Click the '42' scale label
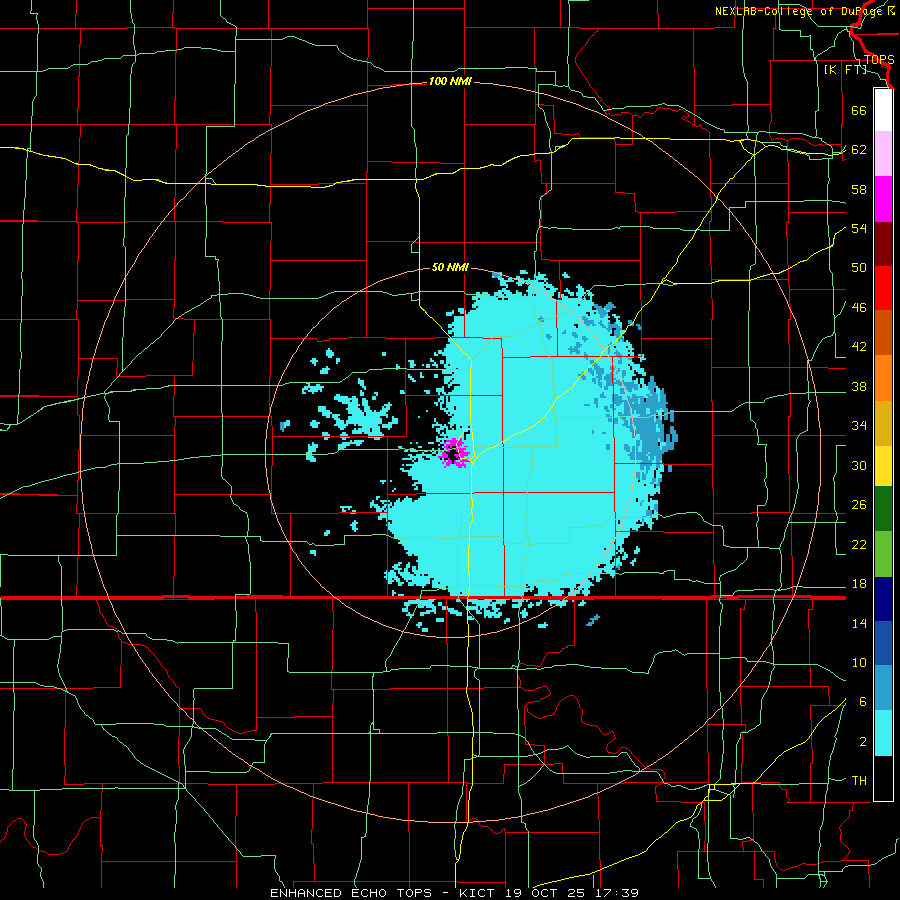 click(x=859, y=347)
